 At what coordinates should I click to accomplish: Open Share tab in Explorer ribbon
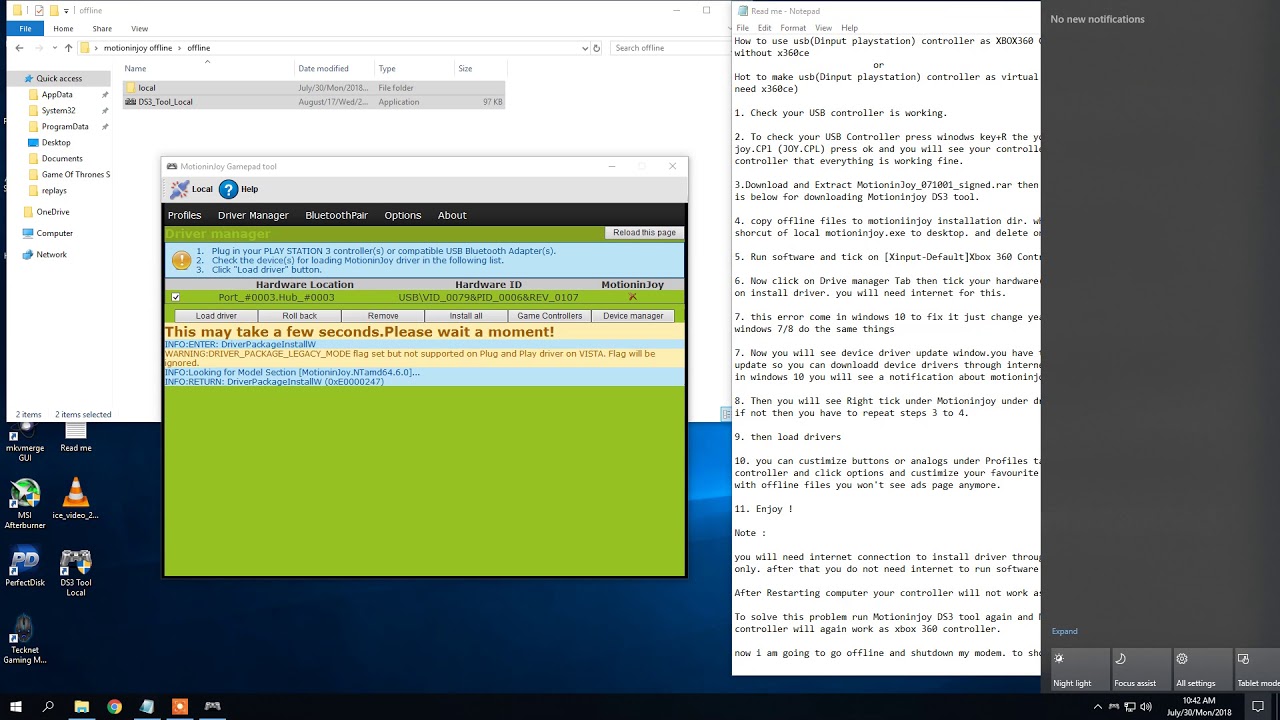pyautogui.click(x=102, y=29)
